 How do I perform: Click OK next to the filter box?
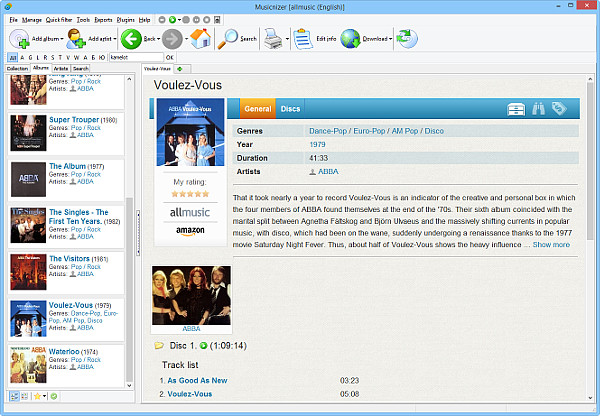click(x=170, y=57)
